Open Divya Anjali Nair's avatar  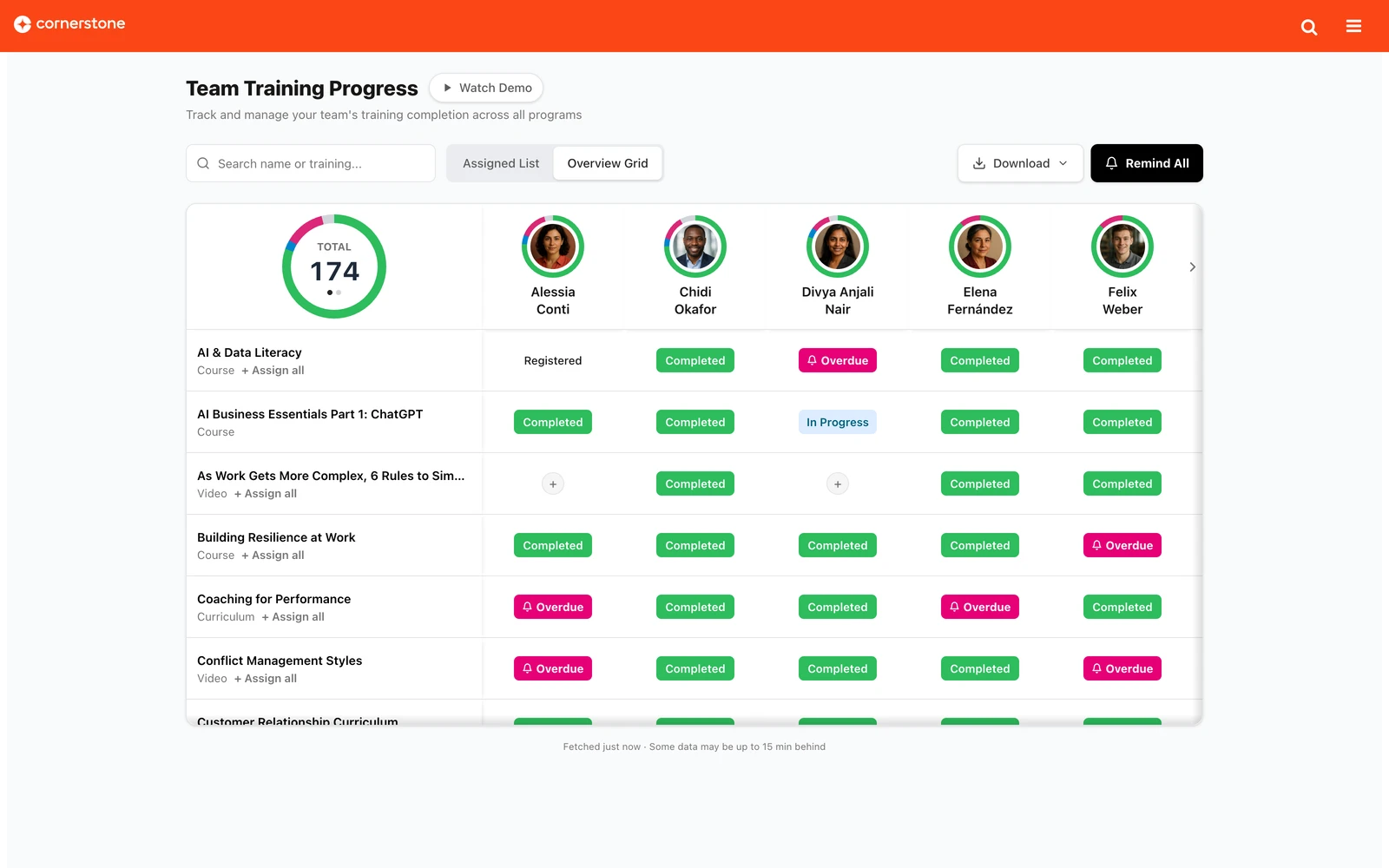[838, 247]
